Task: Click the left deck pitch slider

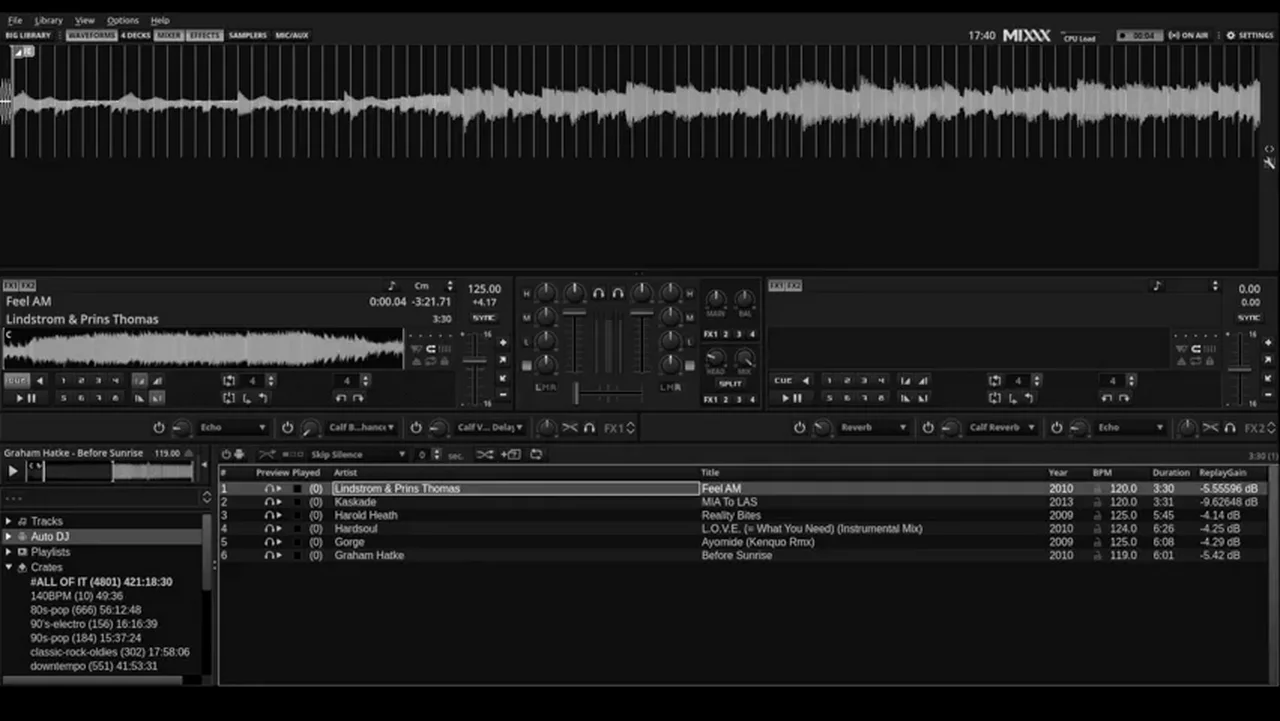Action: coord(474,367)
